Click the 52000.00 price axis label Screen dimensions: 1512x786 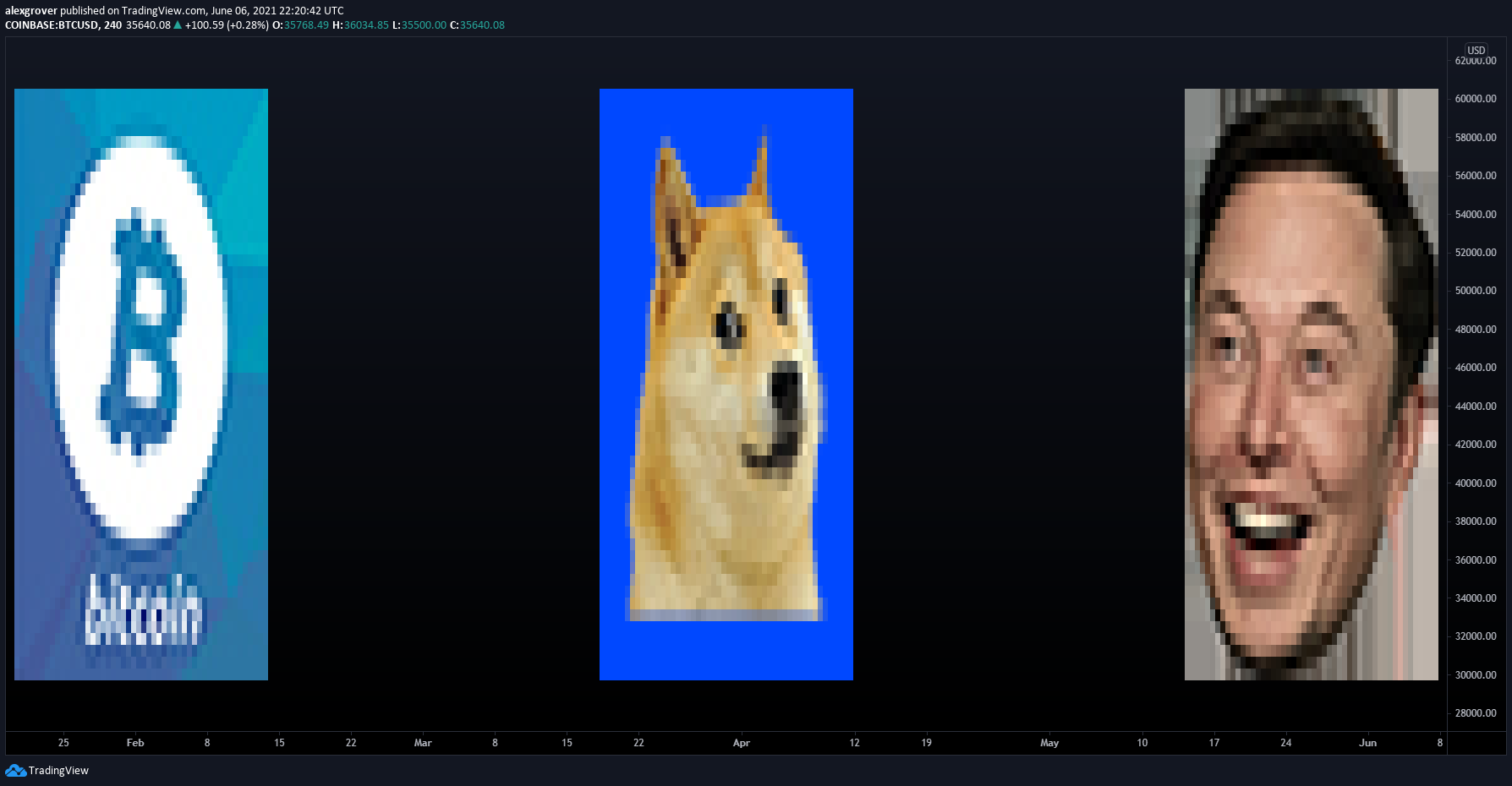[x=1476, y=253]
